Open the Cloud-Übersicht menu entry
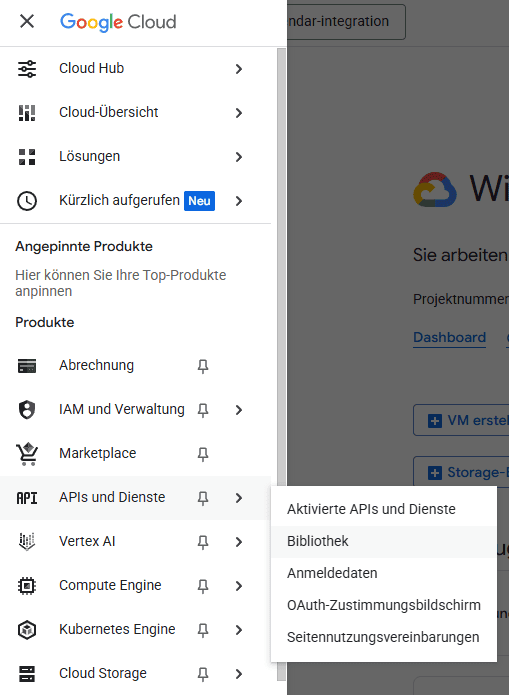Image resolution: width=509 pixels, height=695 pixels. pyautogui.click(x=135, y=113)
